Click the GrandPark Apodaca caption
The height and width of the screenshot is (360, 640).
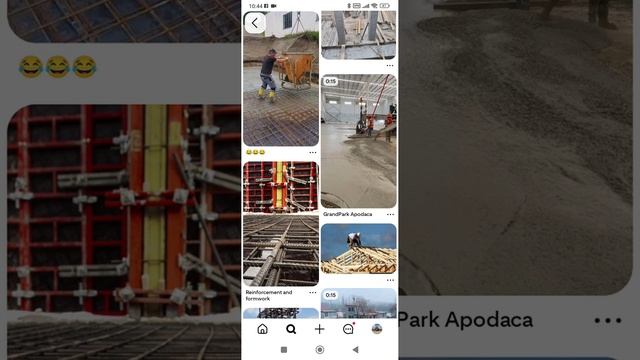pos(347,214)
